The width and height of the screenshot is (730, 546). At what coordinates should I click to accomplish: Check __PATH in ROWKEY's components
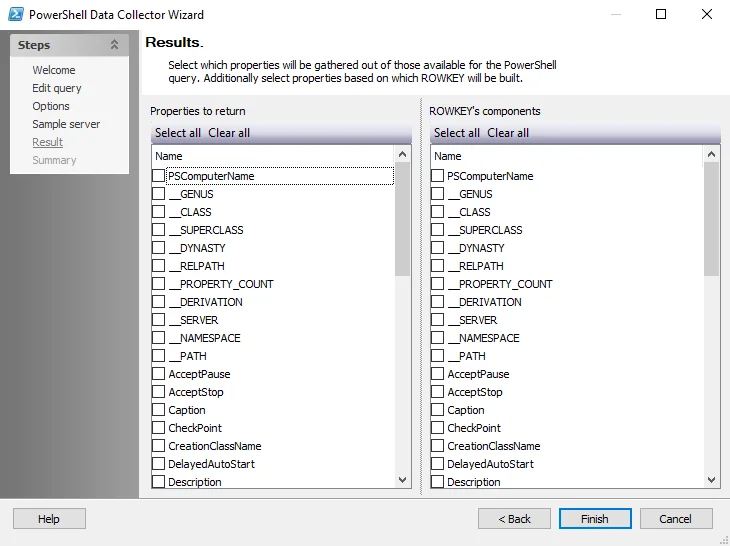coord(438,356)
